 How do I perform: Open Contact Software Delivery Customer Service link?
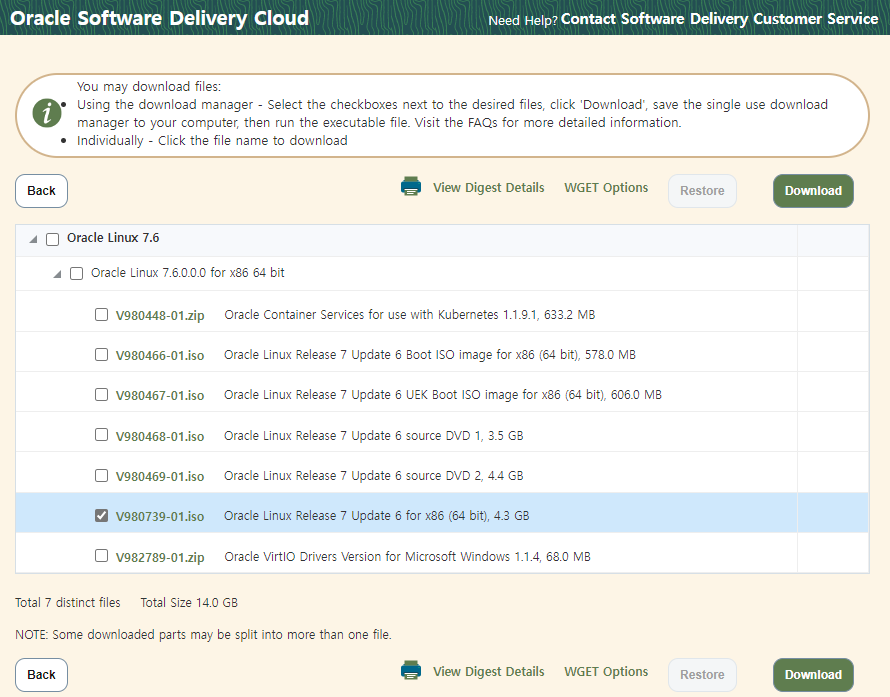coord(719,19)
